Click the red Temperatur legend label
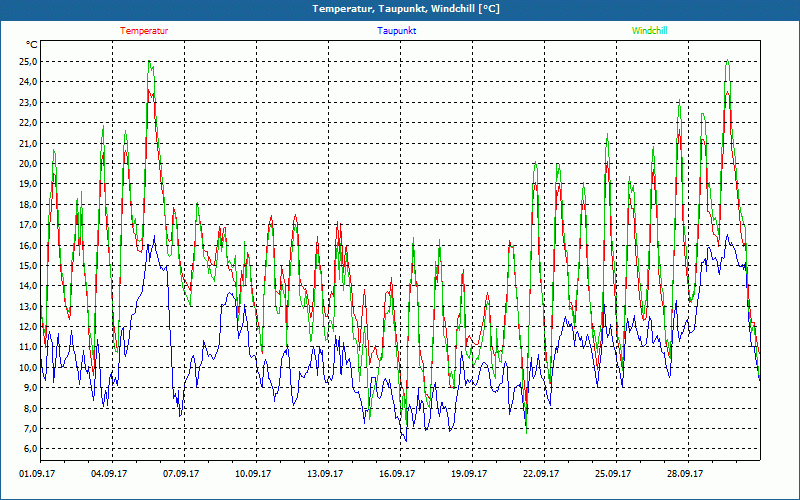 coord(144,31)
